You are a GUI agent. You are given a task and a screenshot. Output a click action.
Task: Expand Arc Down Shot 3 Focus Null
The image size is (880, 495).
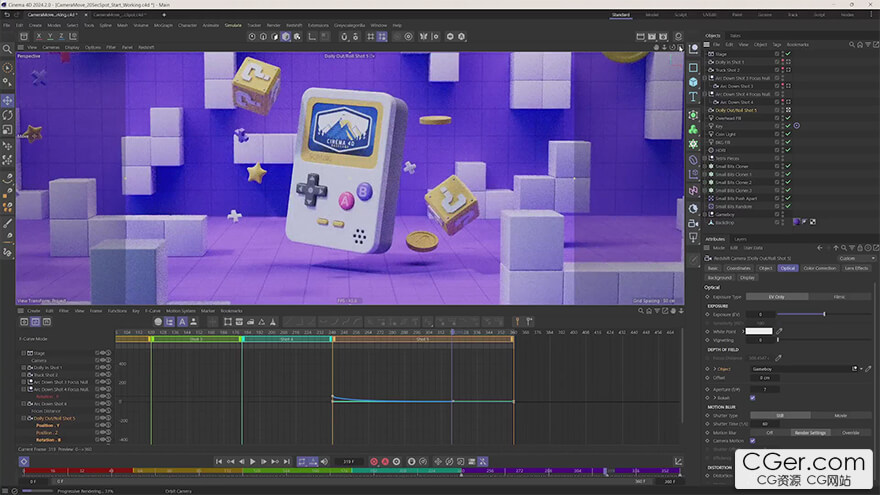(x=705, y=78)
